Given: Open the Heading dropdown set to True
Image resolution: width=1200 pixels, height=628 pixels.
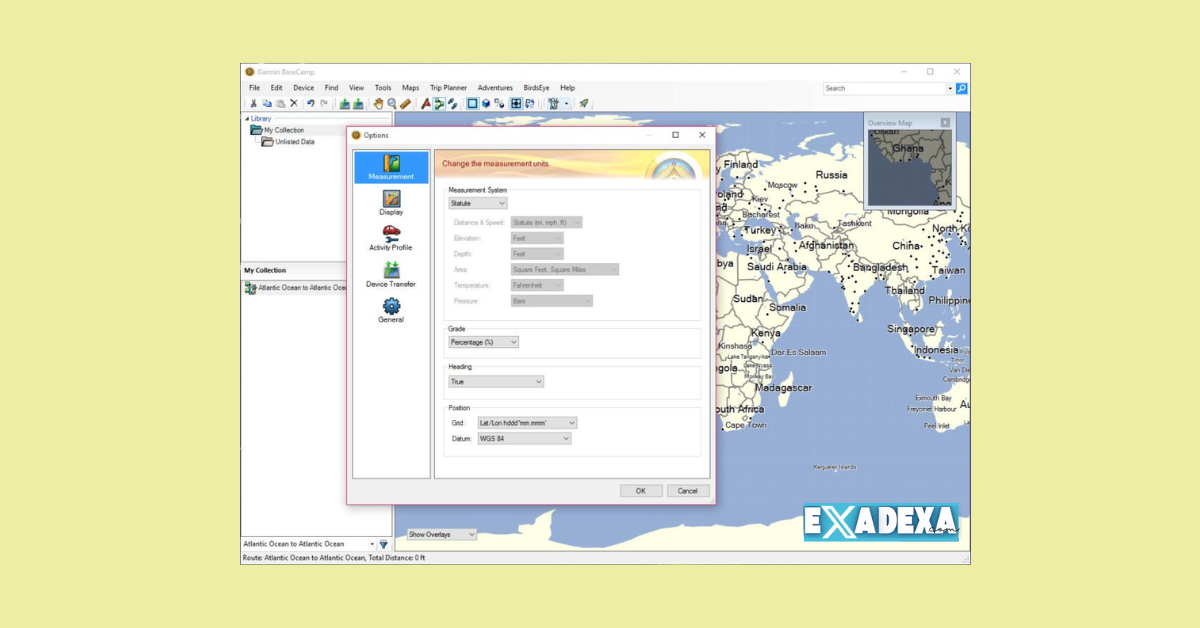Looking at the screenshot, I should (x=496, y=381).
